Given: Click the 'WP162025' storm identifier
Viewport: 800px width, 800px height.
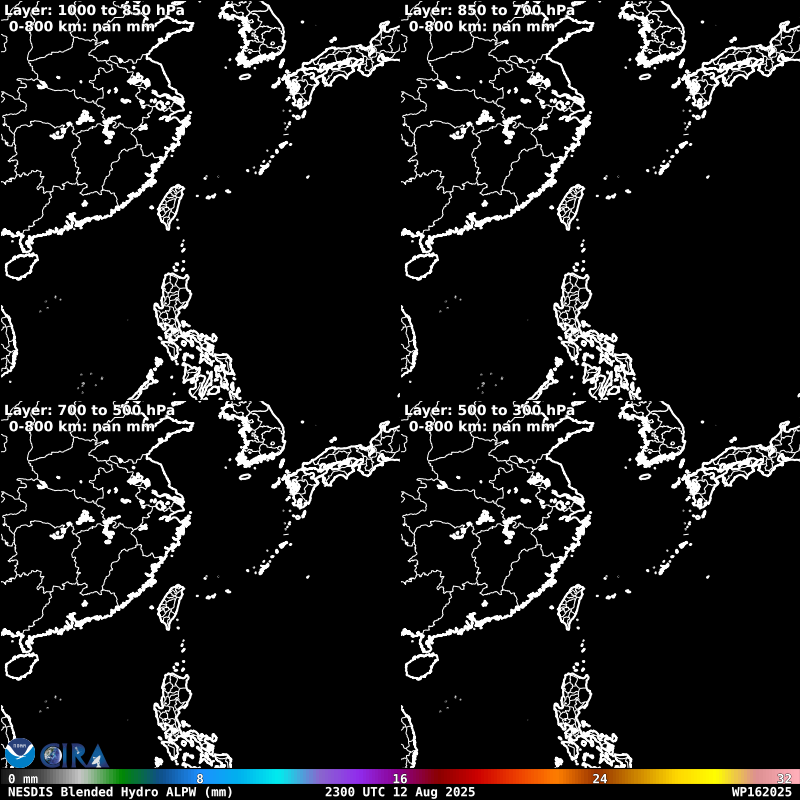Looking at the screenshot, I should pos(761,792).
